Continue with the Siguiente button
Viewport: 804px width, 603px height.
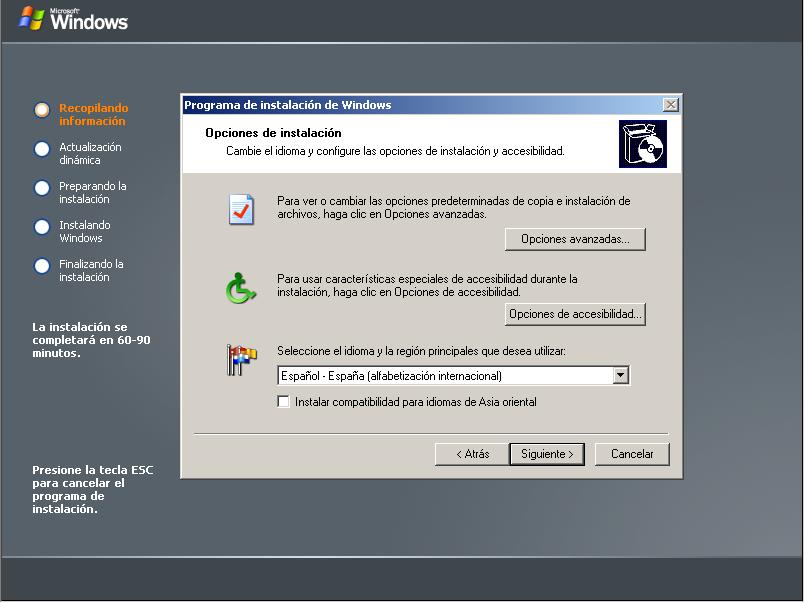coord(547,454)
